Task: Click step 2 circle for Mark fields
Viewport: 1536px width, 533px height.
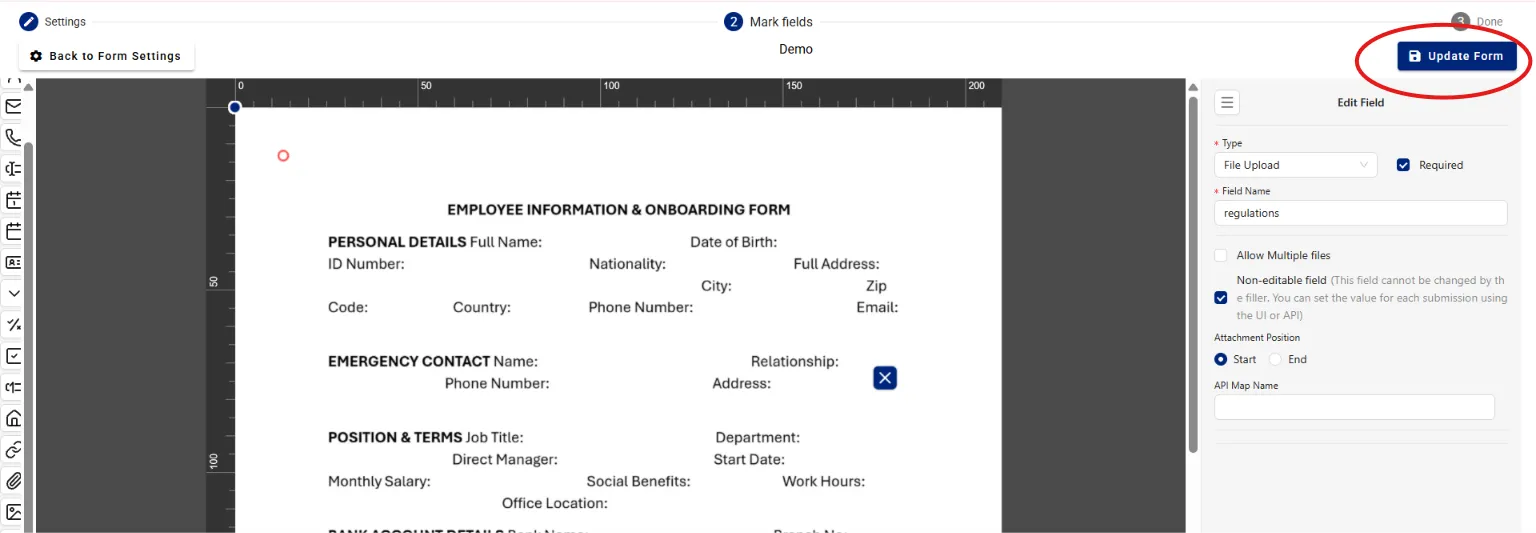Action: click(733, 21)
